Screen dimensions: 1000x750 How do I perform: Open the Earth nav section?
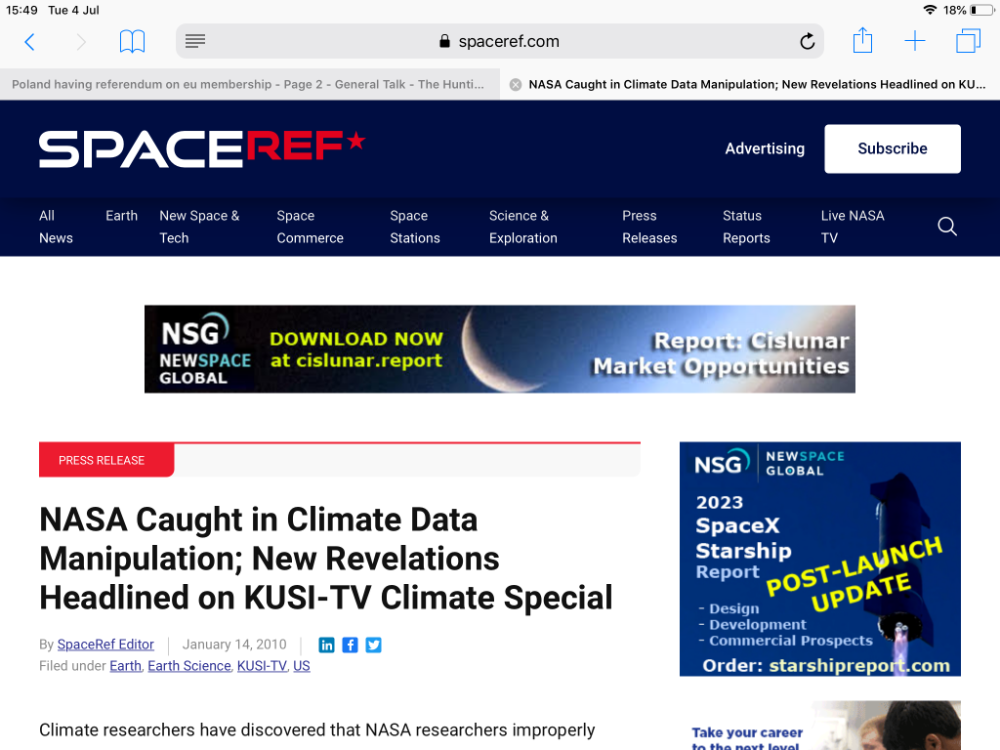point(121,216)
